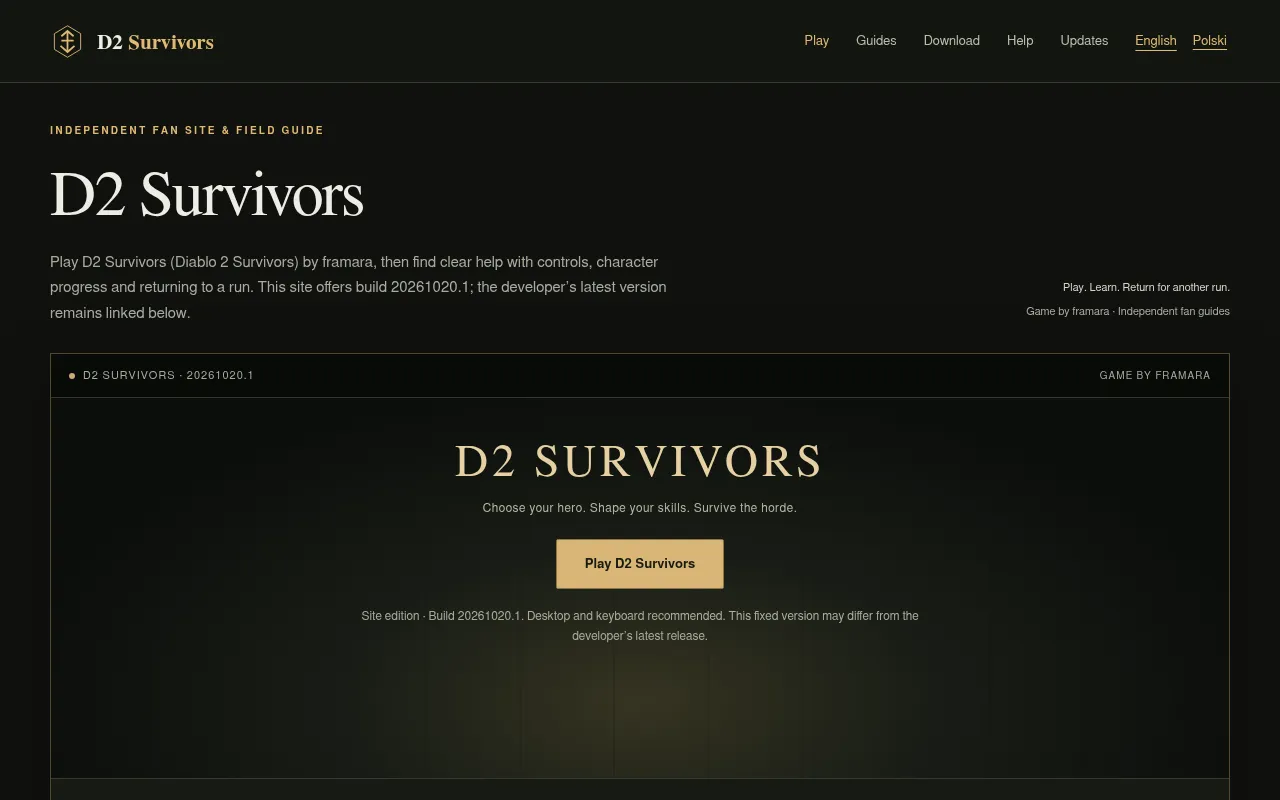Click the large 'D2 SURVIVORS' game title
This screenshot has width=1280, height=800.
point(640,462)
